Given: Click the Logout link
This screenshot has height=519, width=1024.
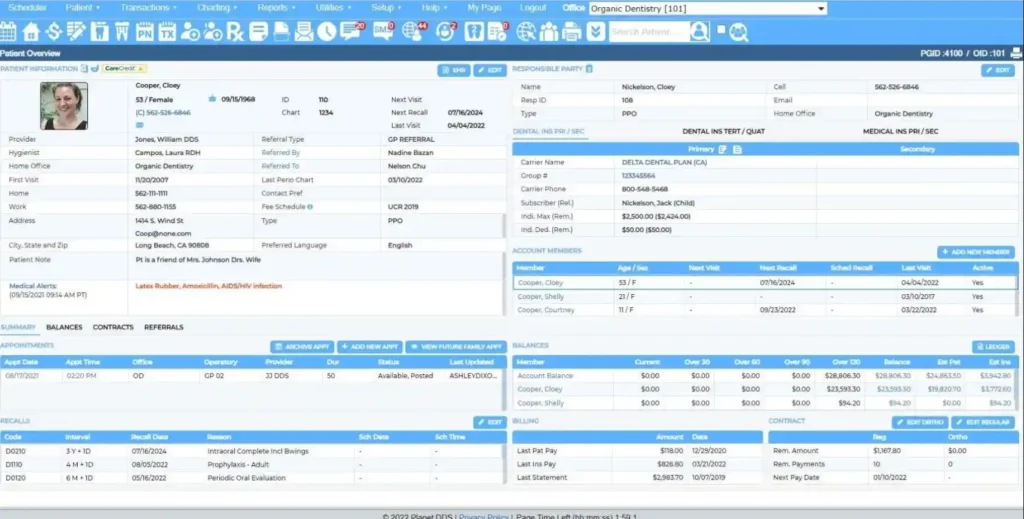Looking at the screenshot, I should coord(533,8).
